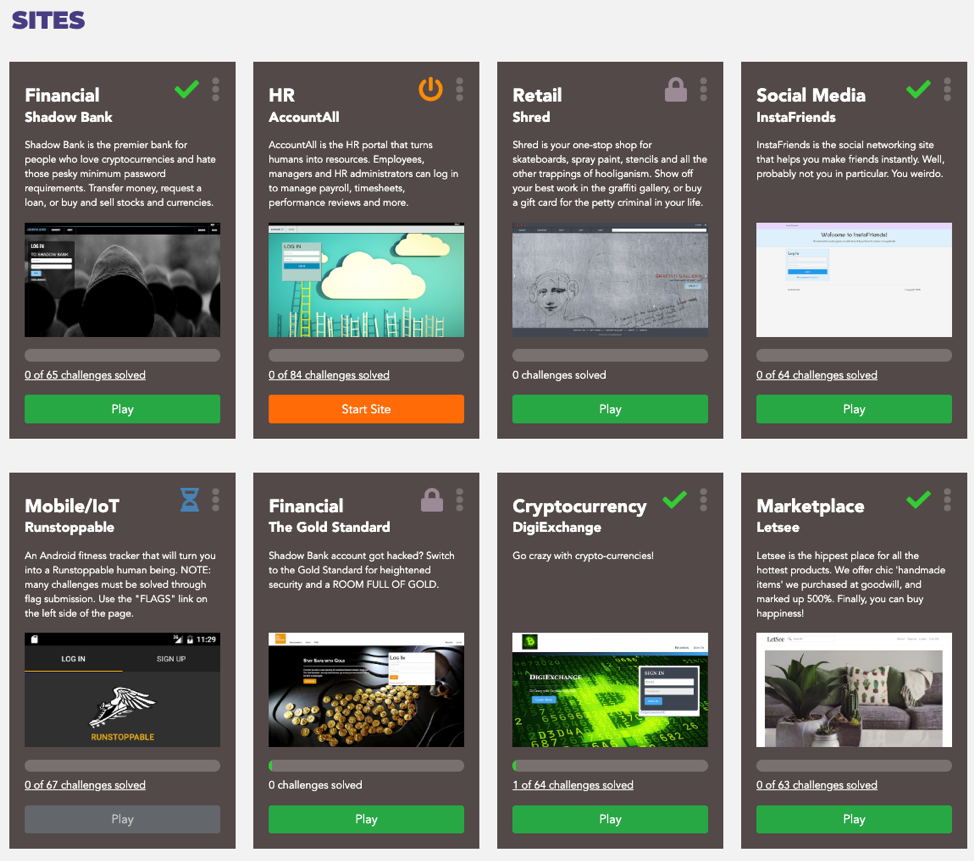The image size is (974, 861).
Task: Open the options menu on DigiExchange
Action: pyautogui.click(x=702, y=499)
